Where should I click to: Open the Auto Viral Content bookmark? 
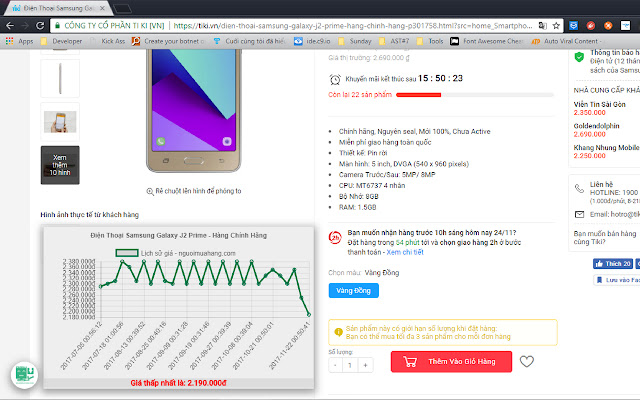coord(567,41)
